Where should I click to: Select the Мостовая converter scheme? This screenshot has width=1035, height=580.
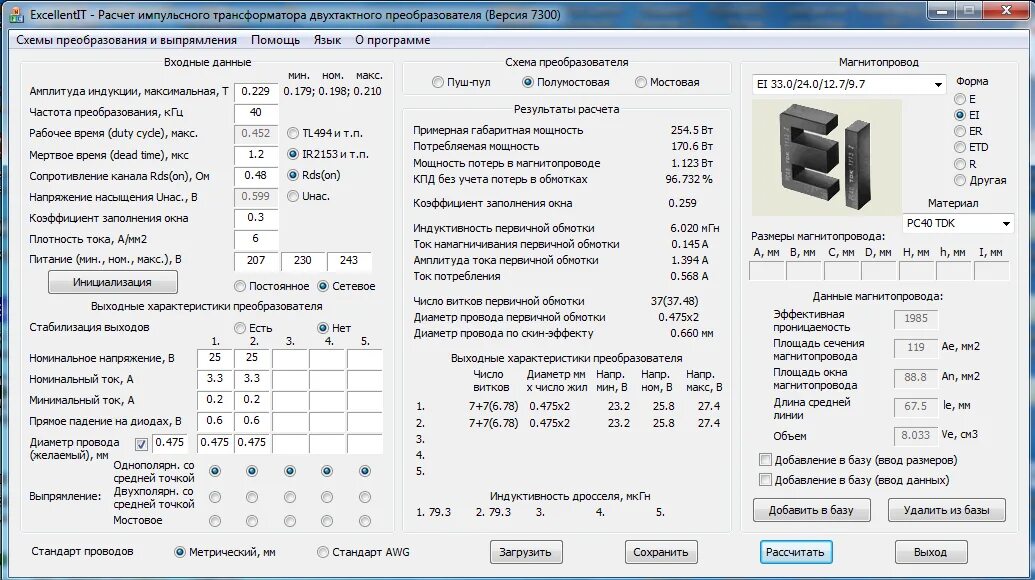pyautogui.click(x=667, y=82)
